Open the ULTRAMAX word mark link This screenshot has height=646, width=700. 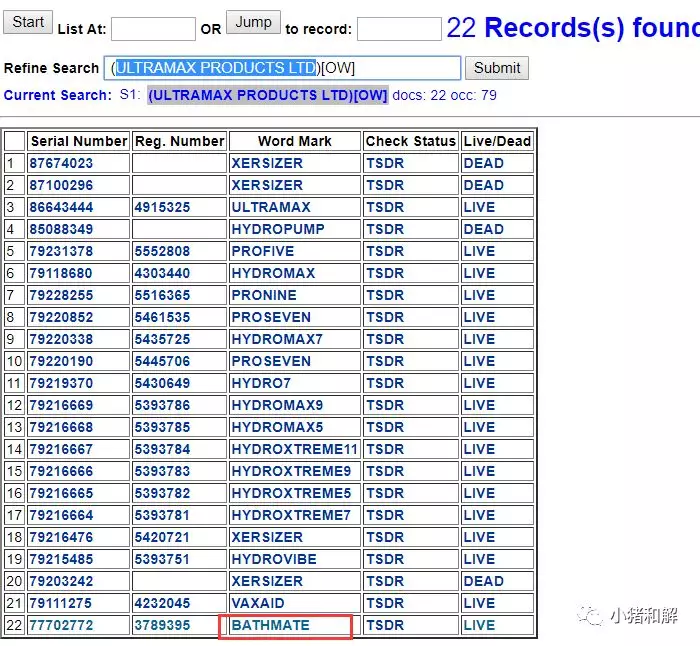pos(271,207)
